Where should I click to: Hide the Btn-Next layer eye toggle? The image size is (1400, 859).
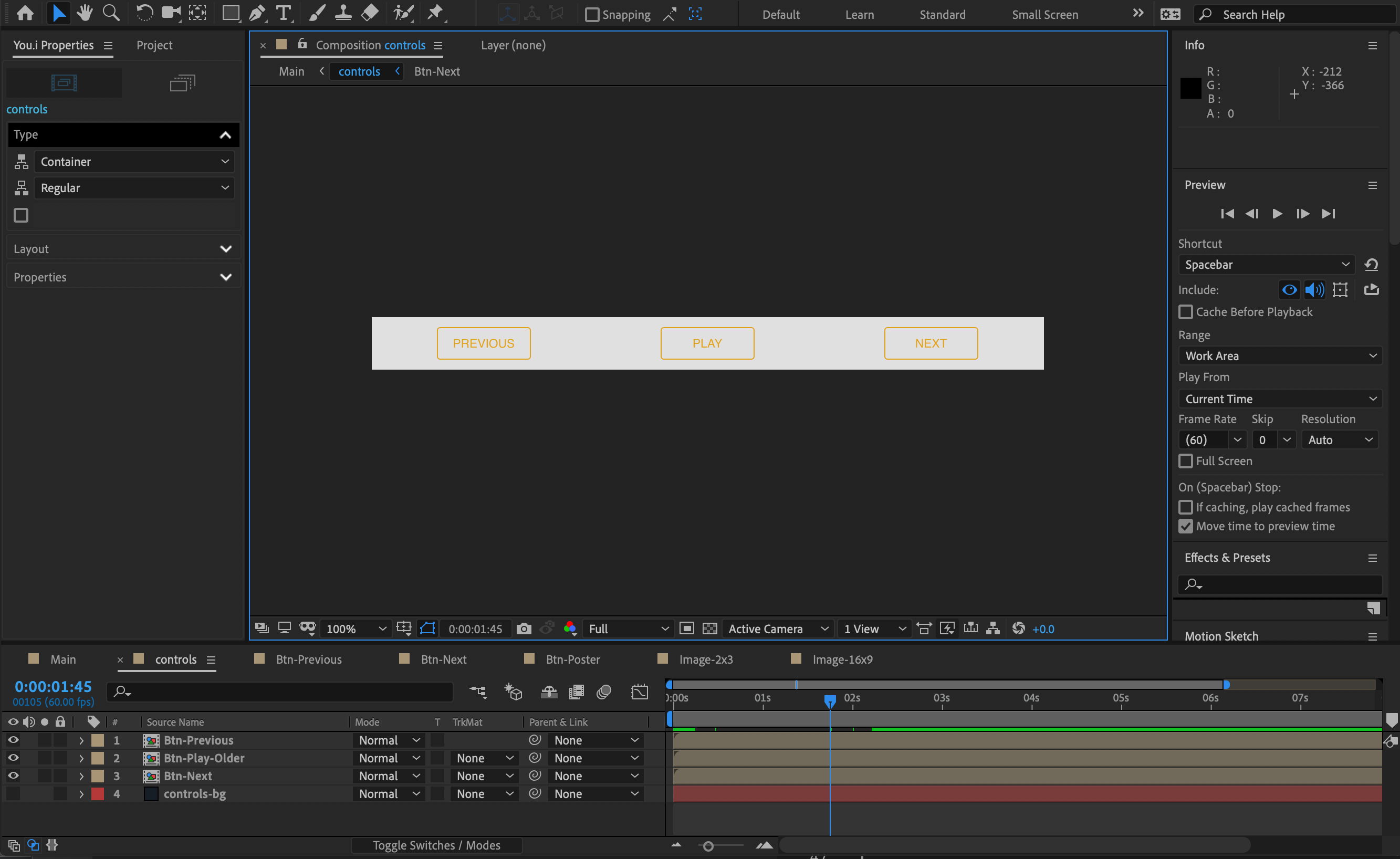coord(13,776)
